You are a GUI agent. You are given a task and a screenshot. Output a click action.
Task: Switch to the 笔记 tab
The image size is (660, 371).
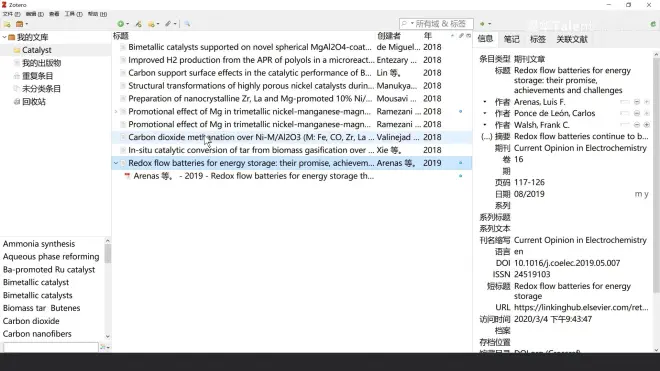coord(511,39)
